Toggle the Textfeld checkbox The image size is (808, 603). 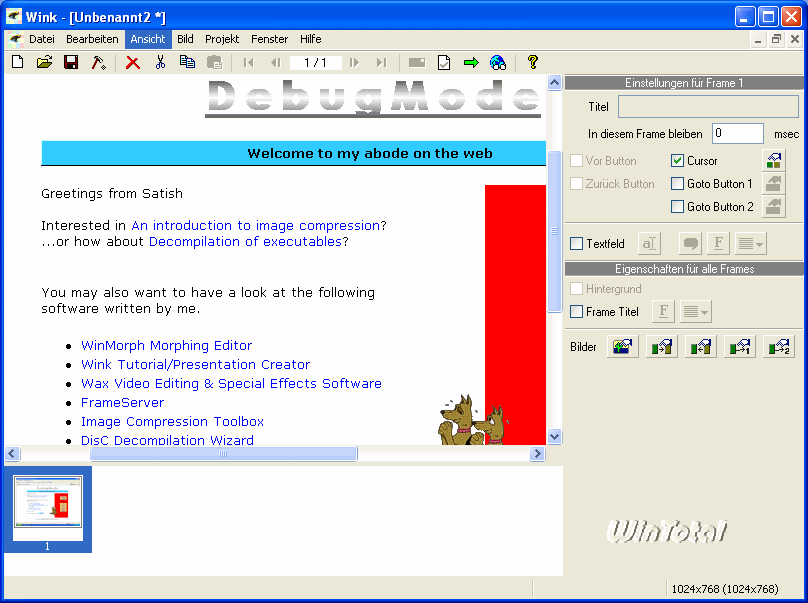click(x=577, y=243)
